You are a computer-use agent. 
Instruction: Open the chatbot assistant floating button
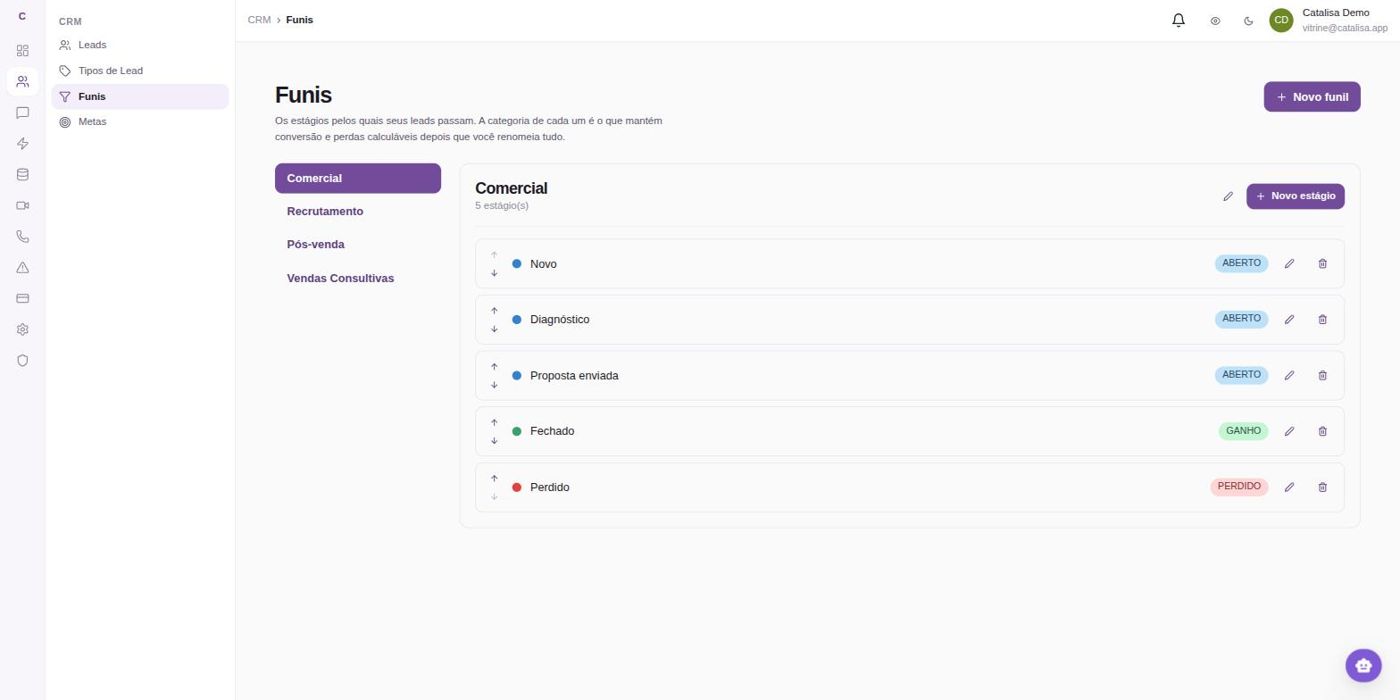(x=1363, y=665)
